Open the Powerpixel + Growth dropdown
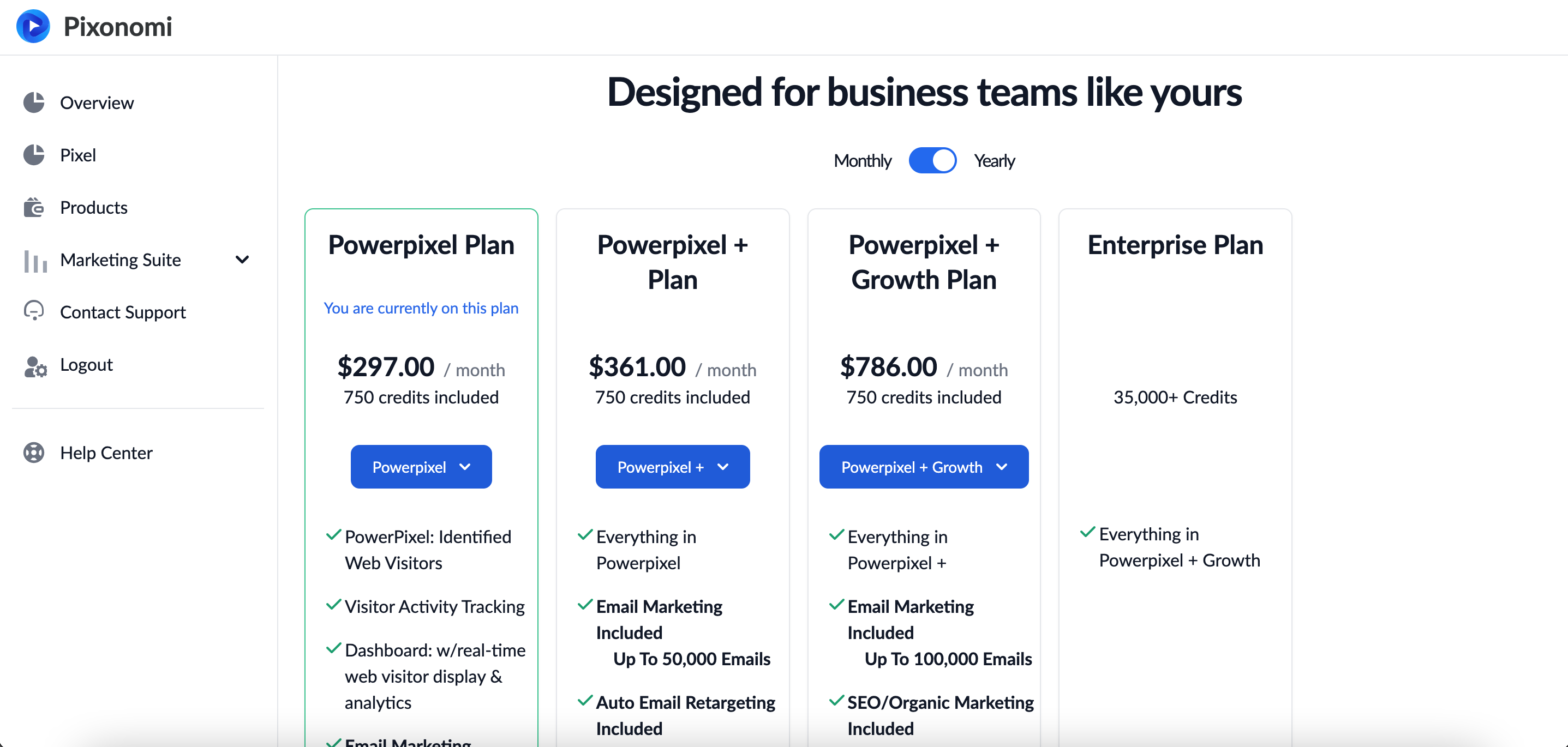This screenshot has width=1568, height=747. (923, 467)
